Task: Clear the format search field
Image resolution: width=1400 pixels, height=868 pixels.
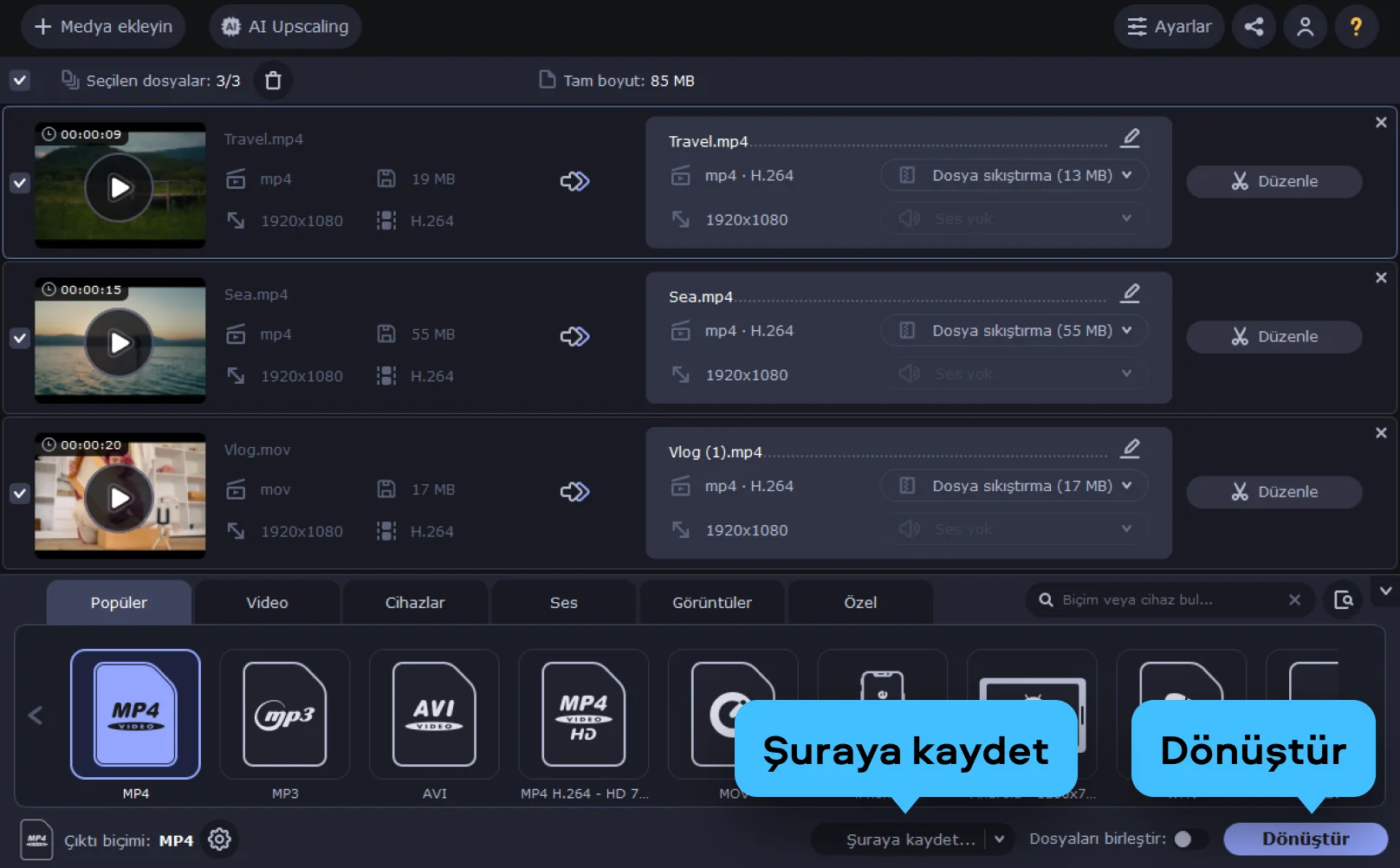Action: click(1294, 599)
